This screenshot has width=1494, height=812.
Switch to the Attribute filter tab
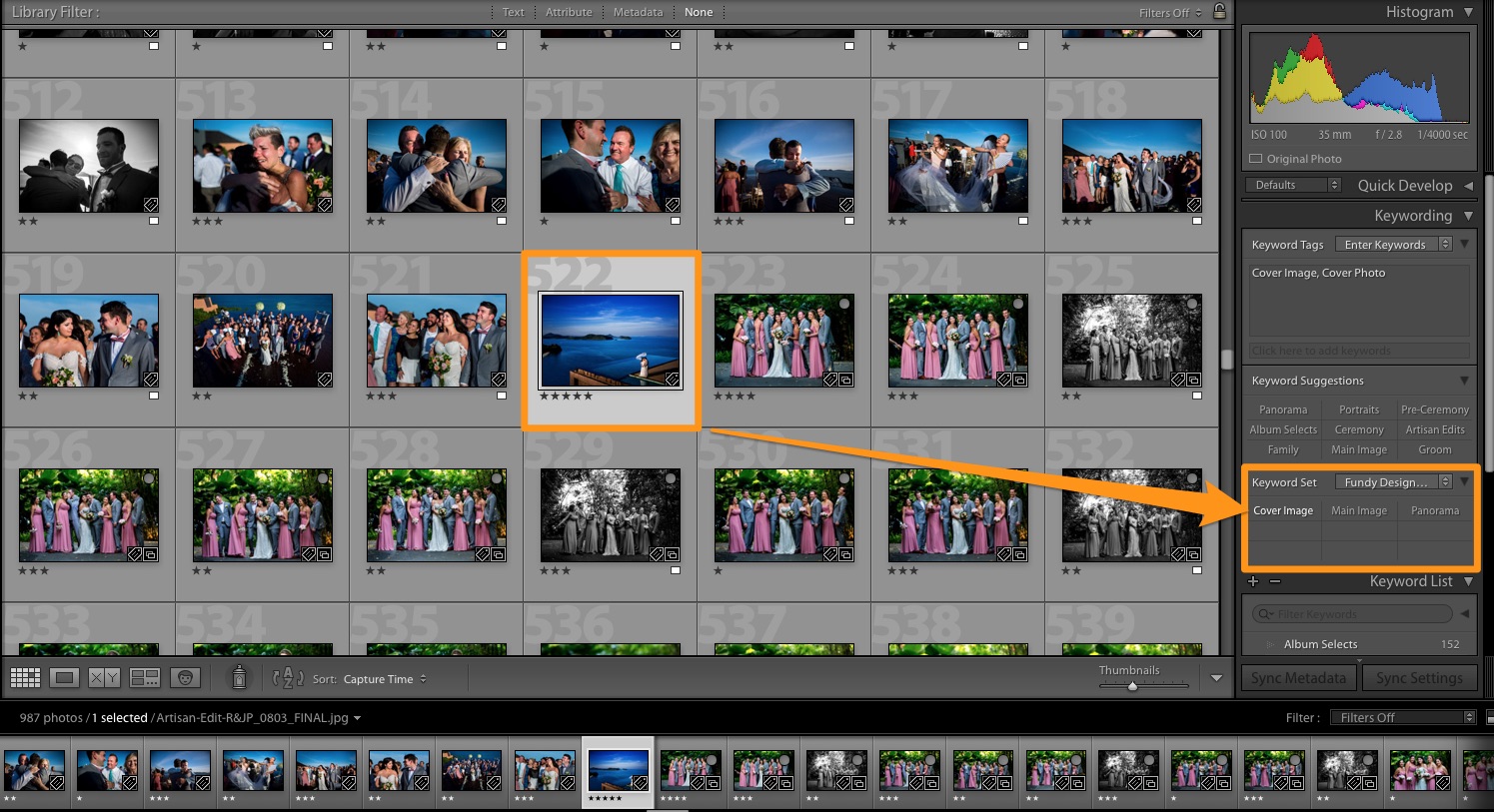[569, 12]
